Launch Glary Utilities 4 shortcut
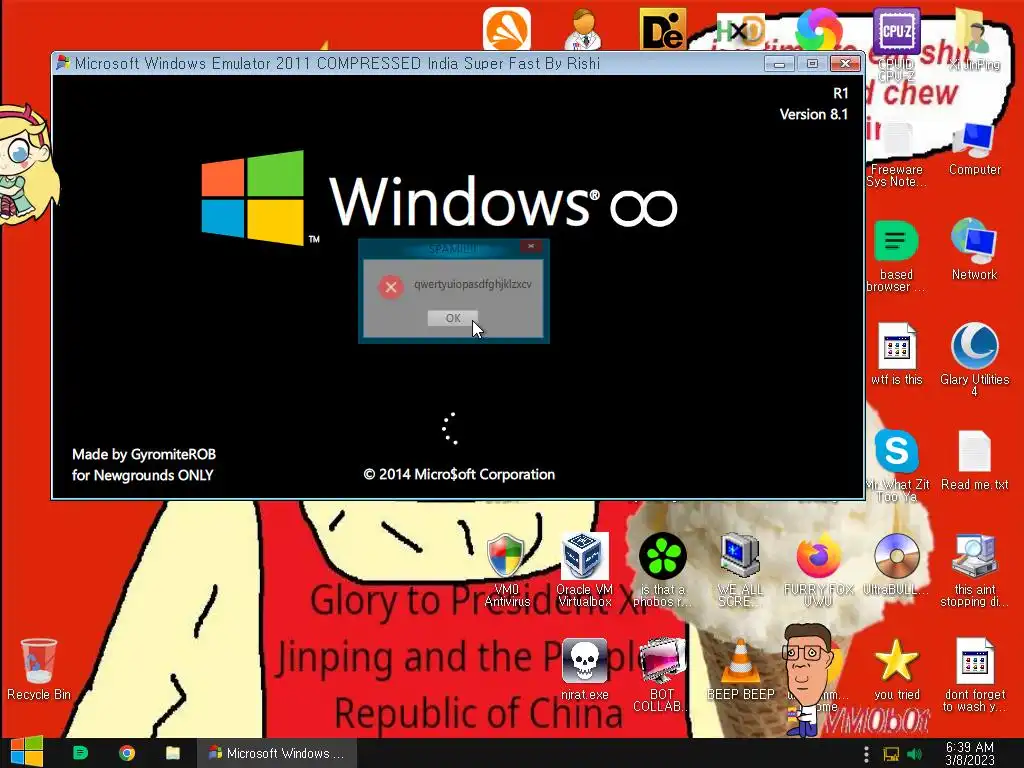 (974, 359)
